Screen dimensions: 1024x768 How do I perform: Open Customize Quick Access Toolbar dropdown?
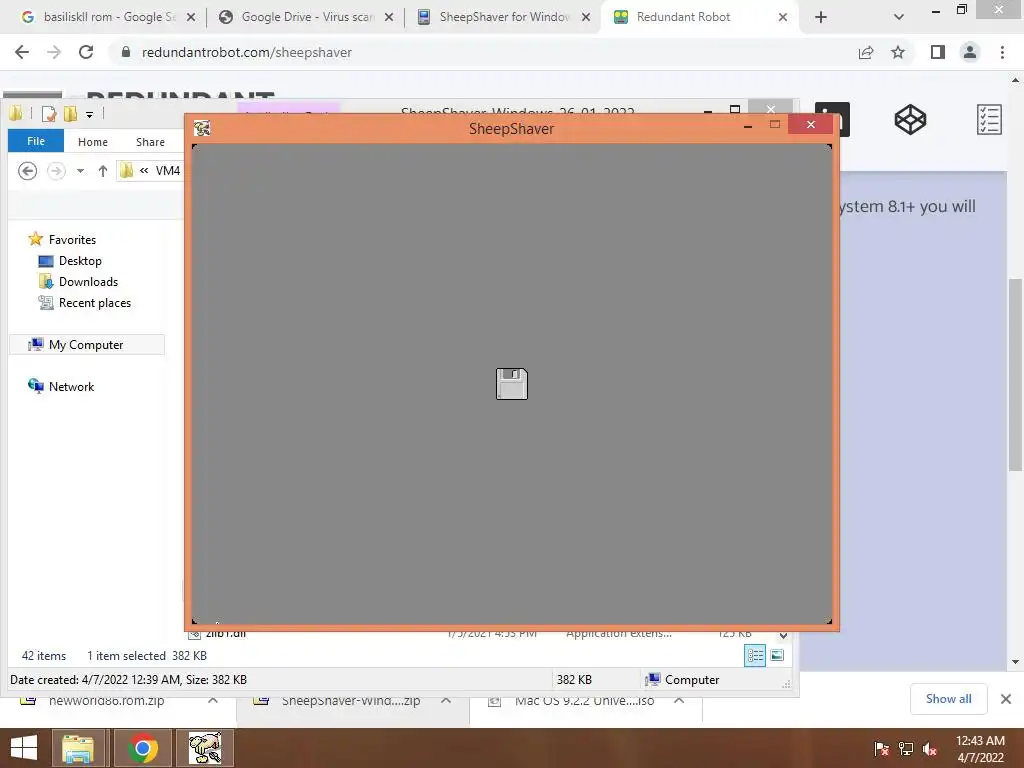tap(89, 114)
